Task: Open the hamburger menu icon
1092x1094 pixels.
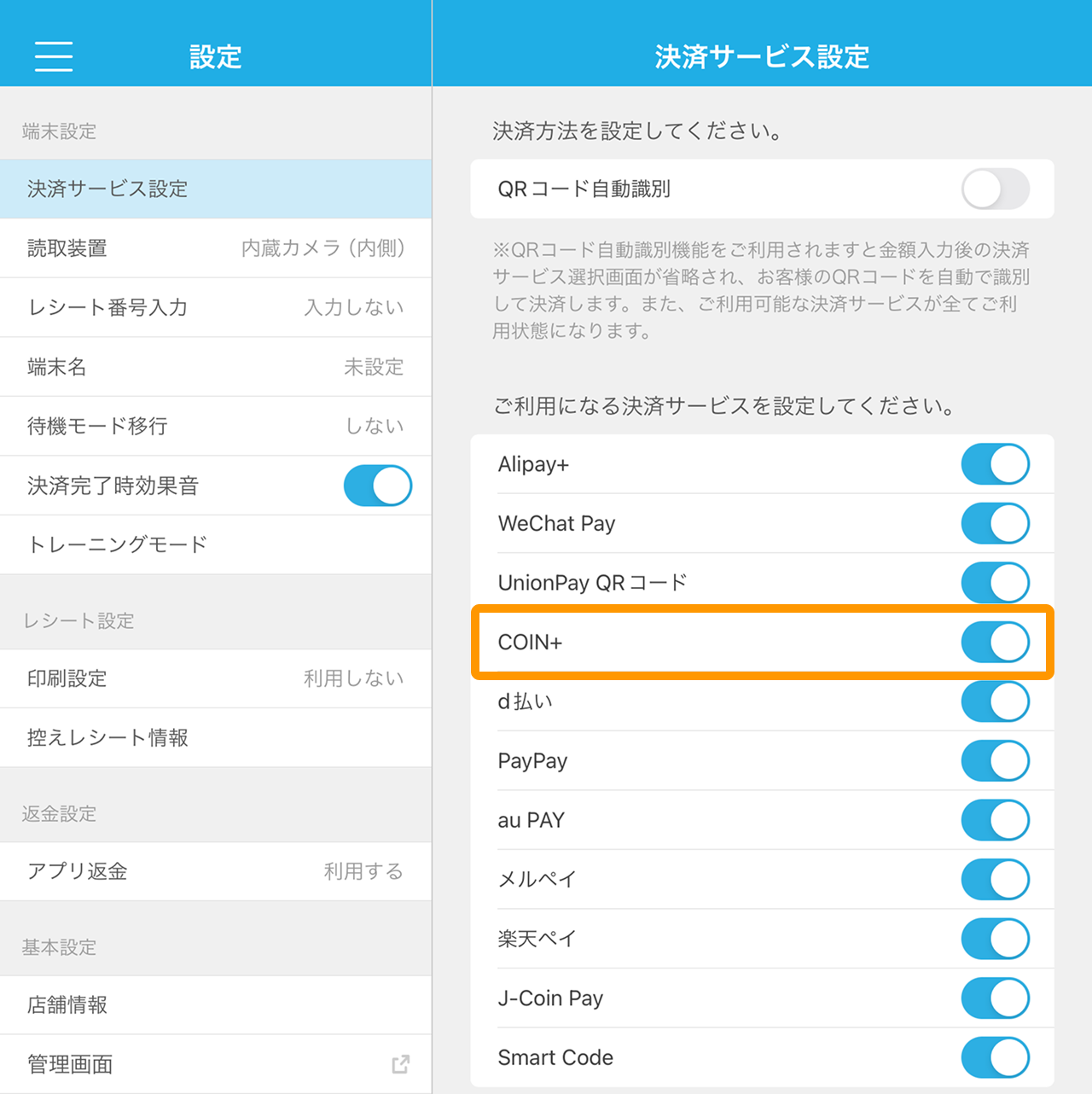Action: click(x=54, y=56)
